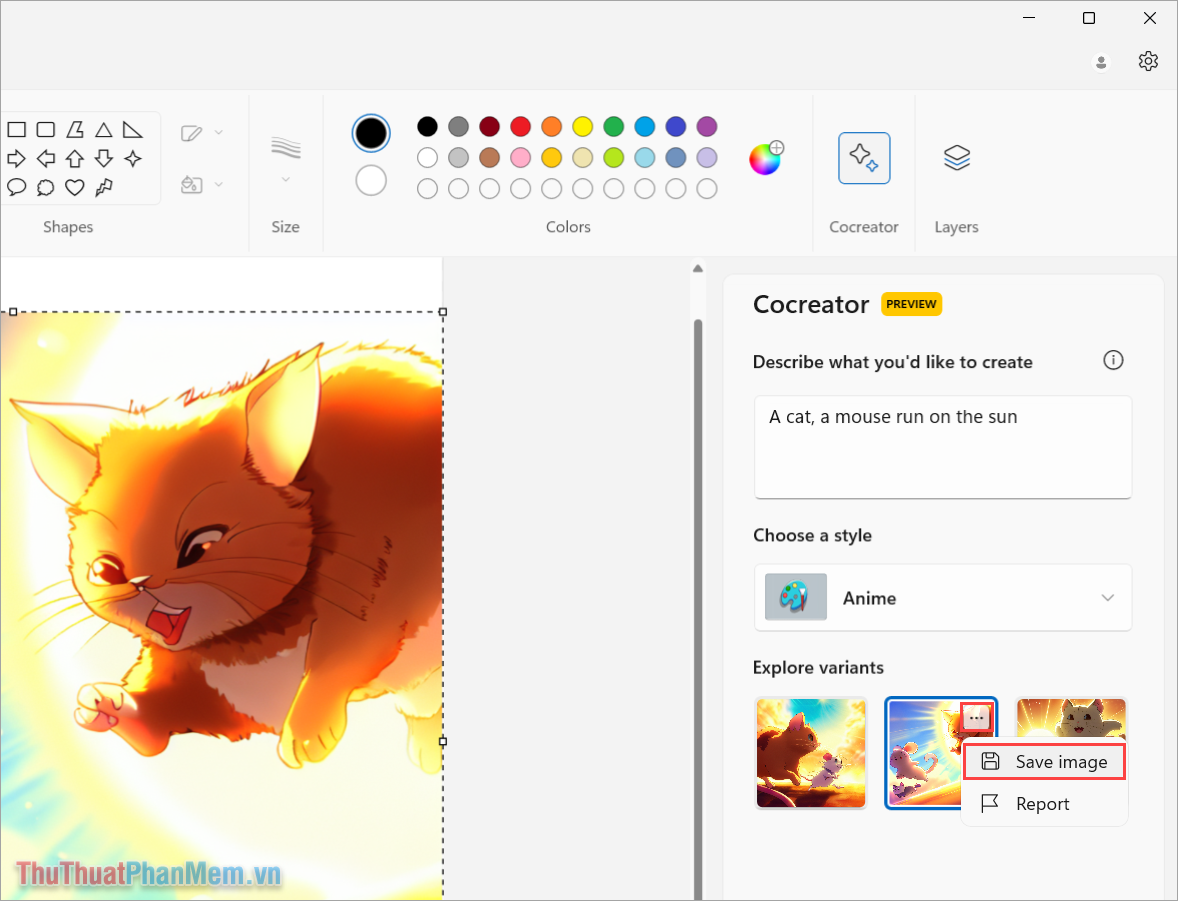Click the shape fill icon

tap(190, 184)
